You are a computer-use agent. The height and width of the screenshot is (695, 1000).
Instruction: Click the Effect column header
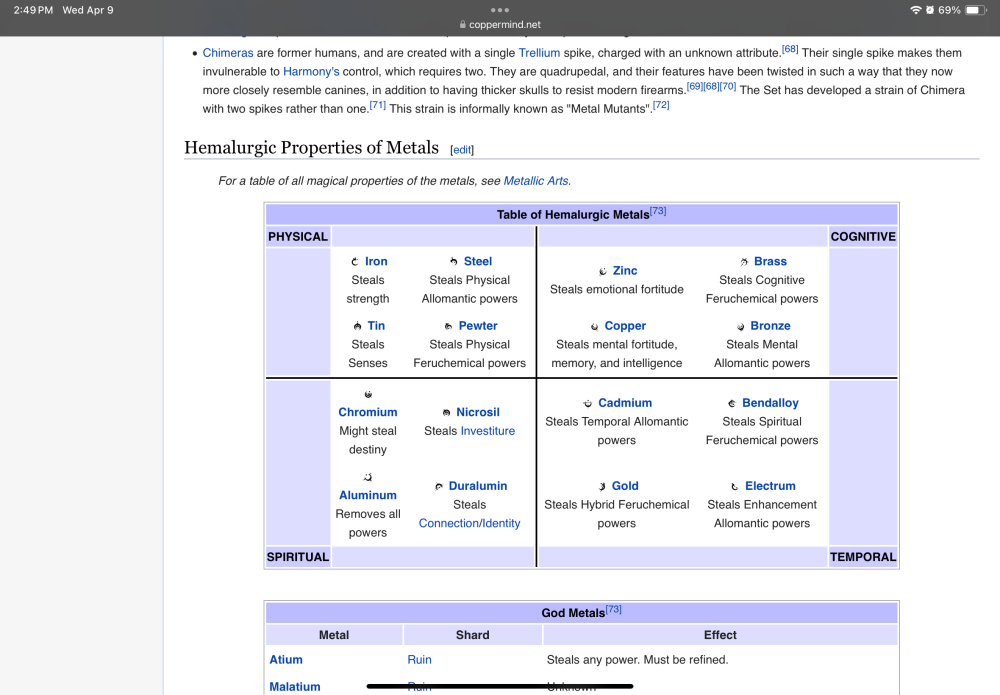pos(720,635)
